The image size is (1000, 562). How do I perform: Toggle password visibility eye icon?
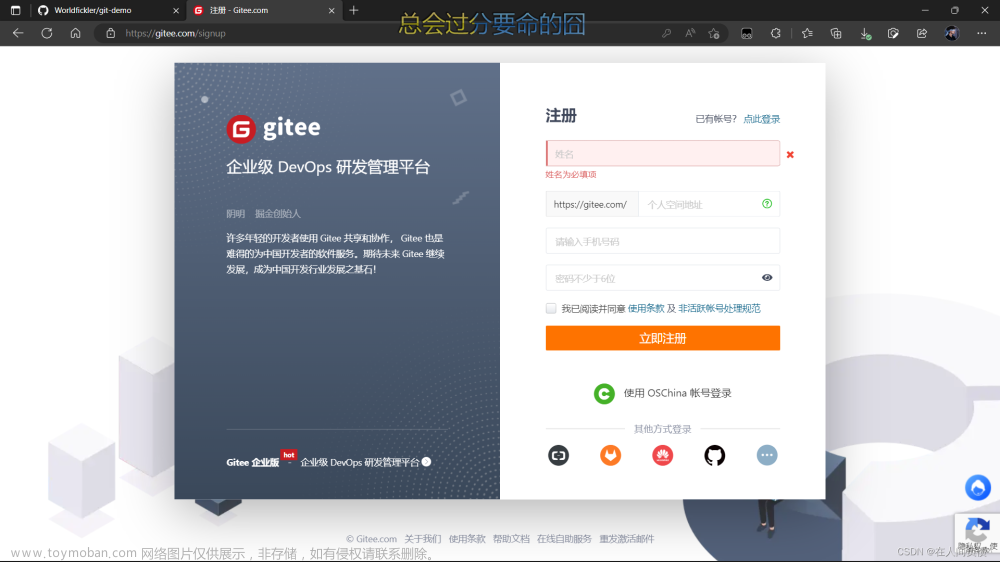point(767,277)
